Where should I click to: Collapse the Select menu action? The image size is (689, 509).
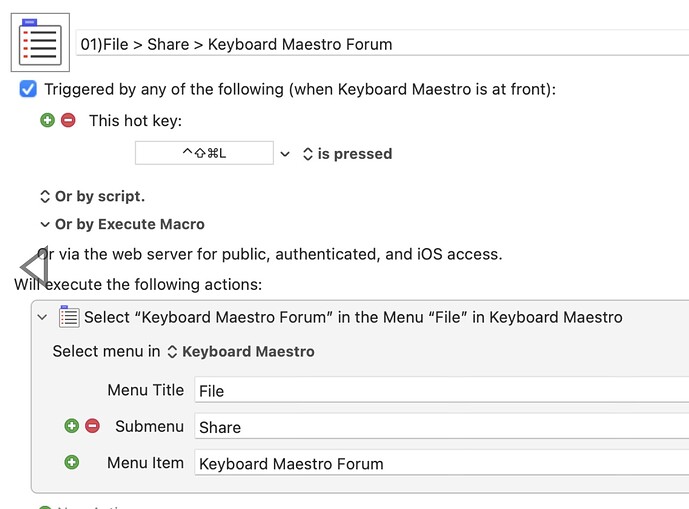coord(42,317)
